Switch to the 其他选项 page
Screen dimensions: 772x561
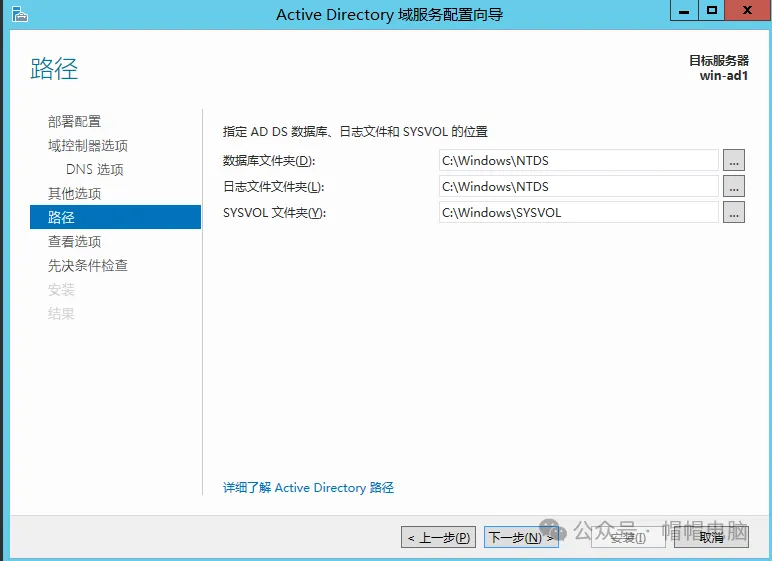click(x=75, y=193)
